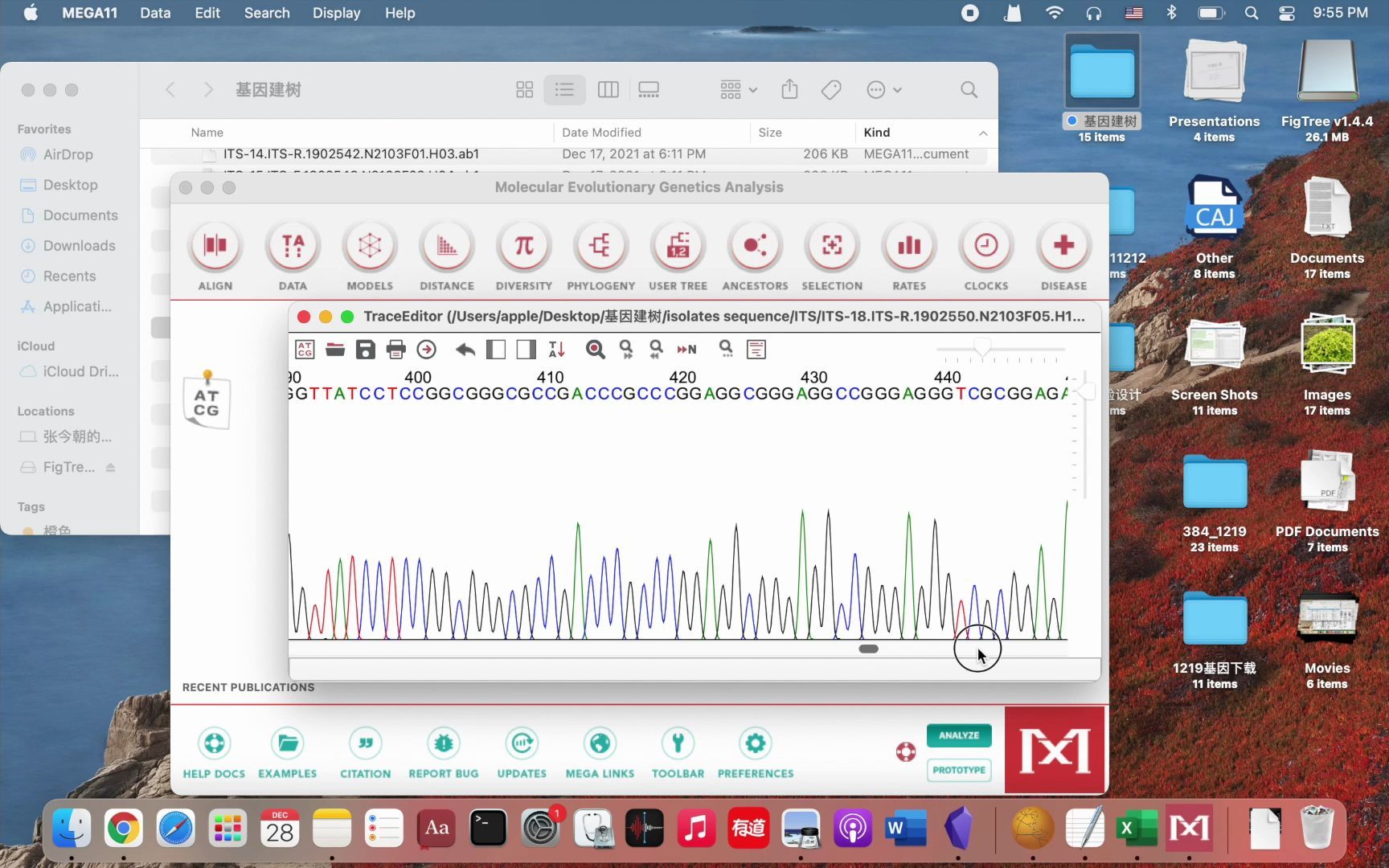
Task: Open the Edit menu in menu bar
Action: [x=207, y=13]
